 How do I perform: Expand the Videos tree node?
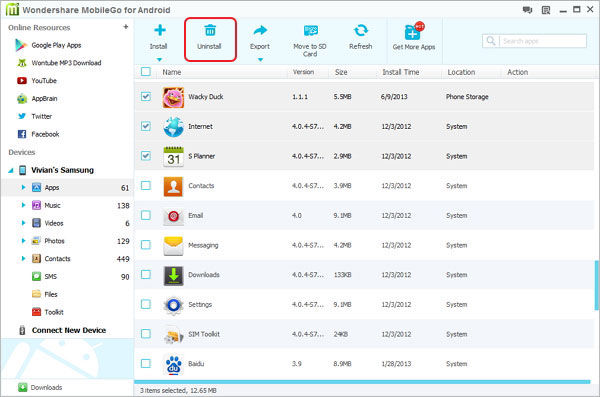[x=23, y=223]
